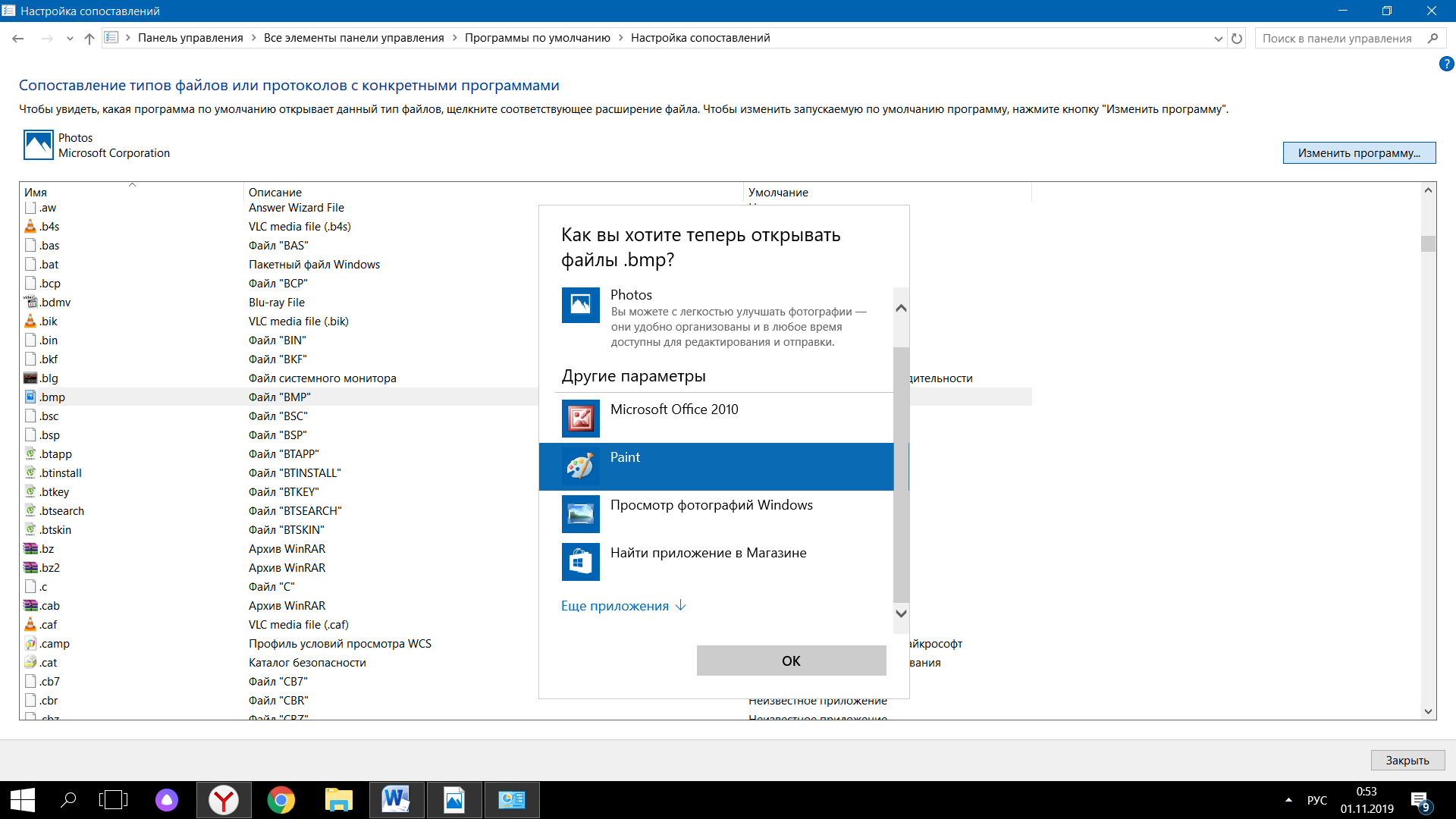Screen dimensions: 1456x819
Task: Click the Store search icon in dialog
Action: 580,562
